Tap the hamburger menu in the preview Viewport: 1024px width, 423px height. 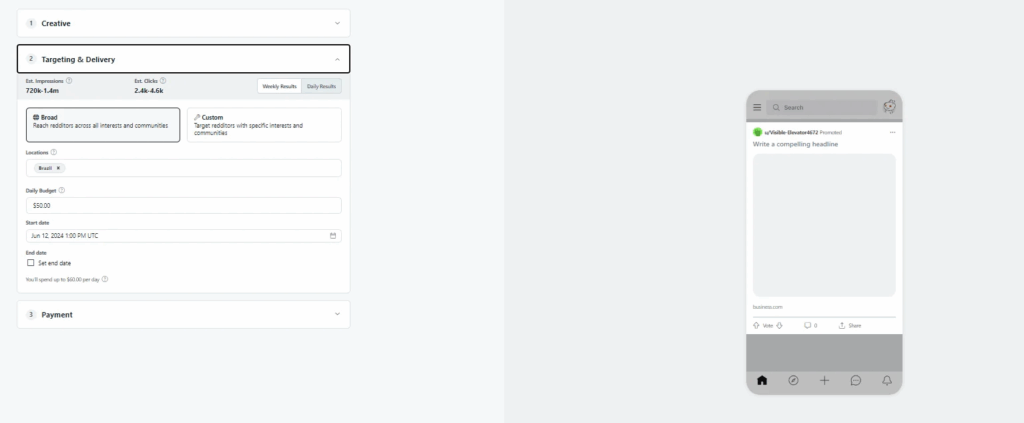point(757,108)
